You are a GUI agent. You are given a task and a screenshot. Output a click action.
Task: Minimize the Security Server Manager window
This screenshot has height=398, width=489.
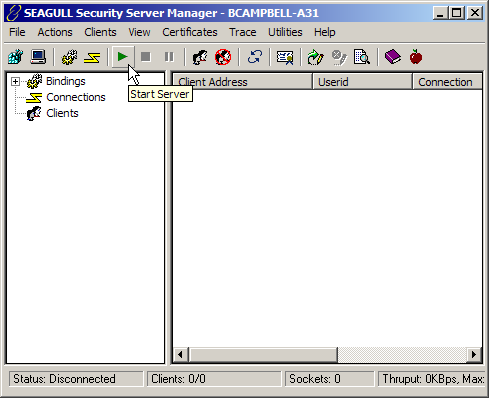pyautogui.click(x=440, y=13)
